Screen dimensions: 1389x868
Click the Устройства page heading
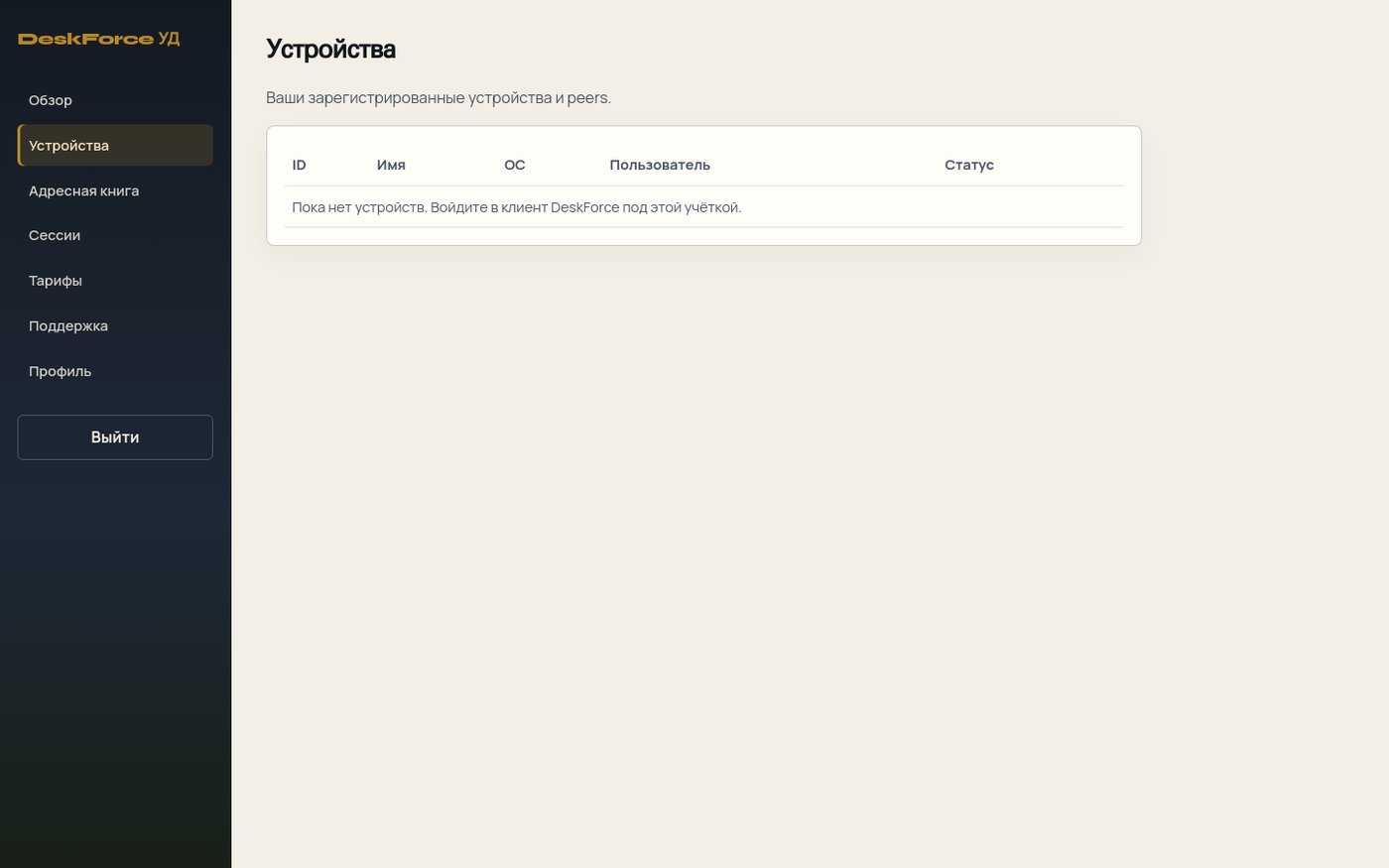click(x=330, y=49)
